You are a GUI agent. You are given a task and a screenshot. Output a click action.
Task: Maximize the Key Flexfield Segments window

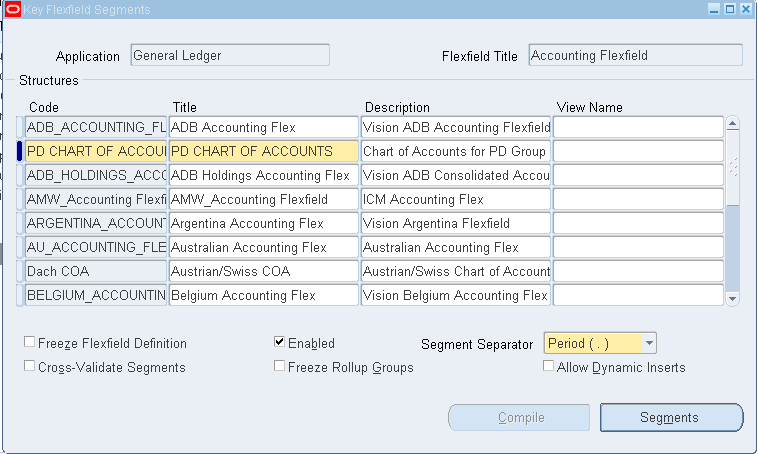pyautogui.click(x=730, y=9)
